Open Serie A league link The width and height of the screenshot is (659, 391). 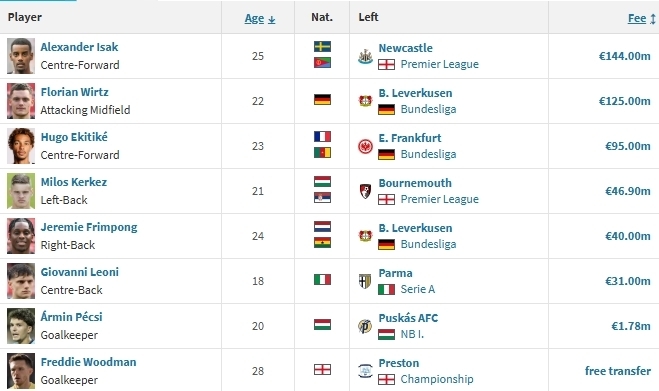[x=417, y=289]
